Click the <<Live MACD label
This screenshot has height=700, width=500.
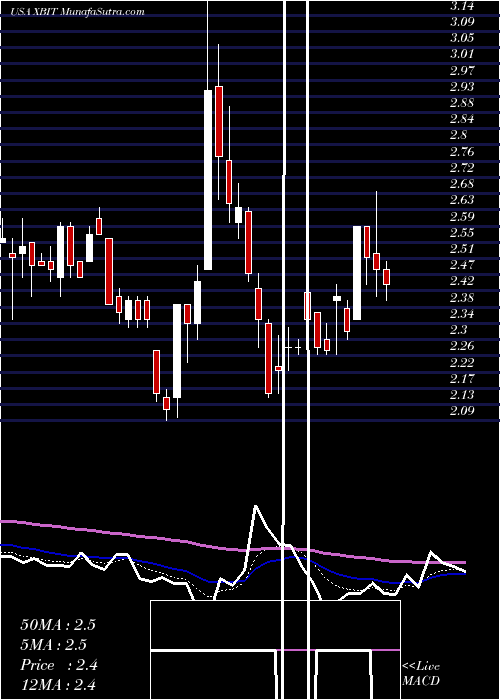point(421,674)
